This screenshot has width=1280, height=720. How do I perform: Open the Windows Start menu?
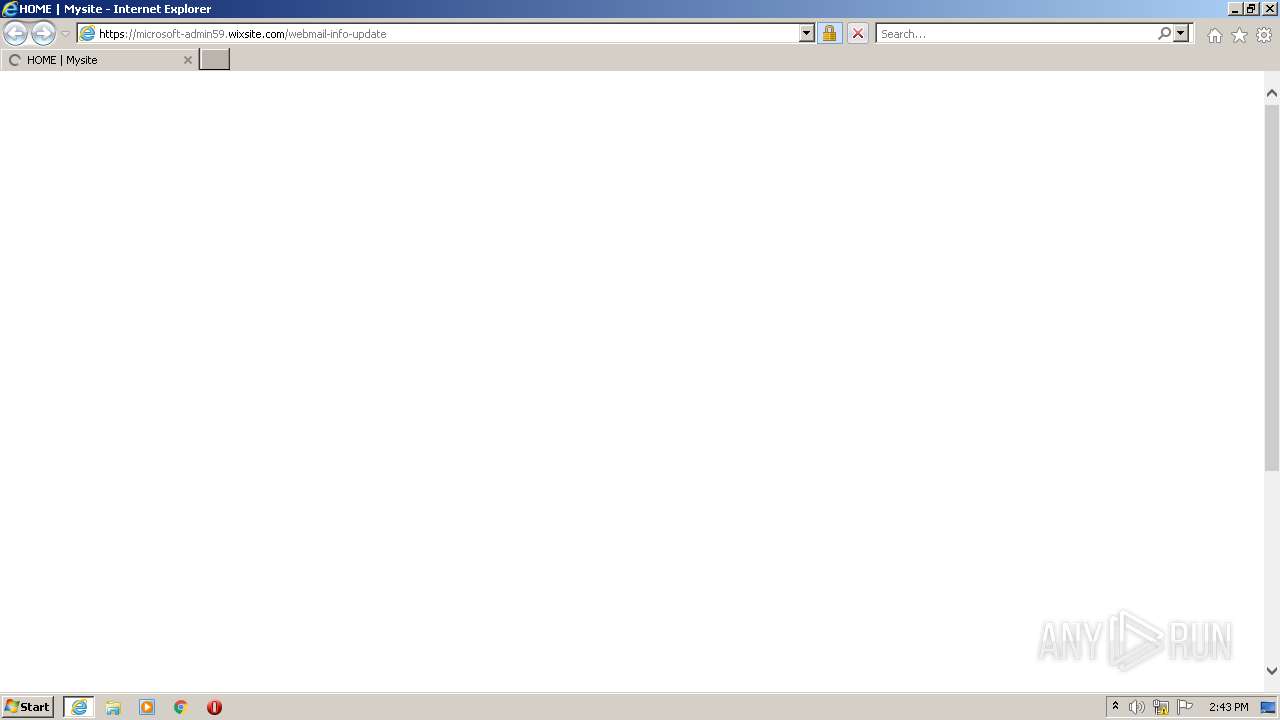[x=28, y=706]
